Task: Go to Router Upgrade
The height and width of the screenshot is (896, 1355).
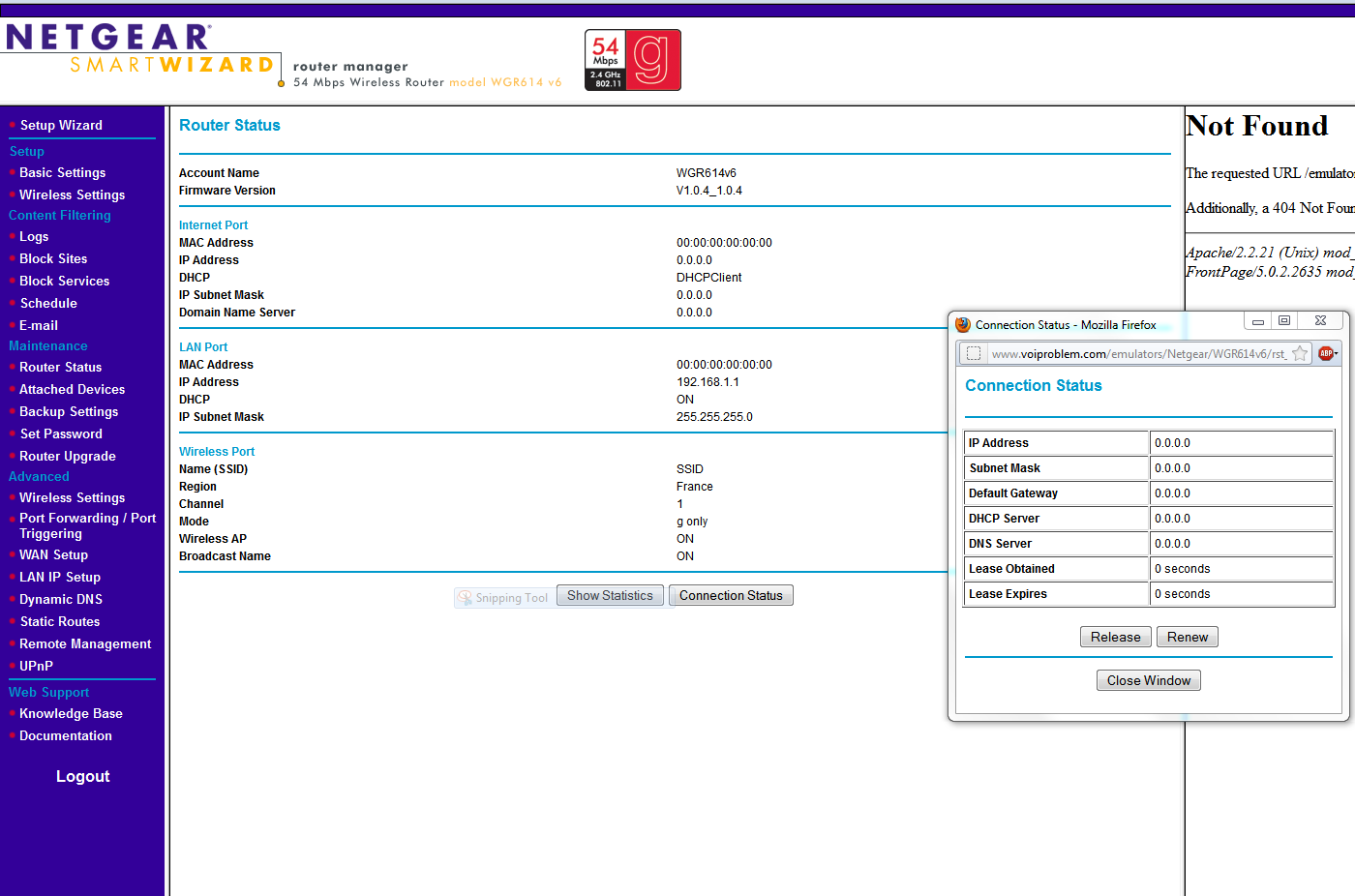Action: click(68, 457)
